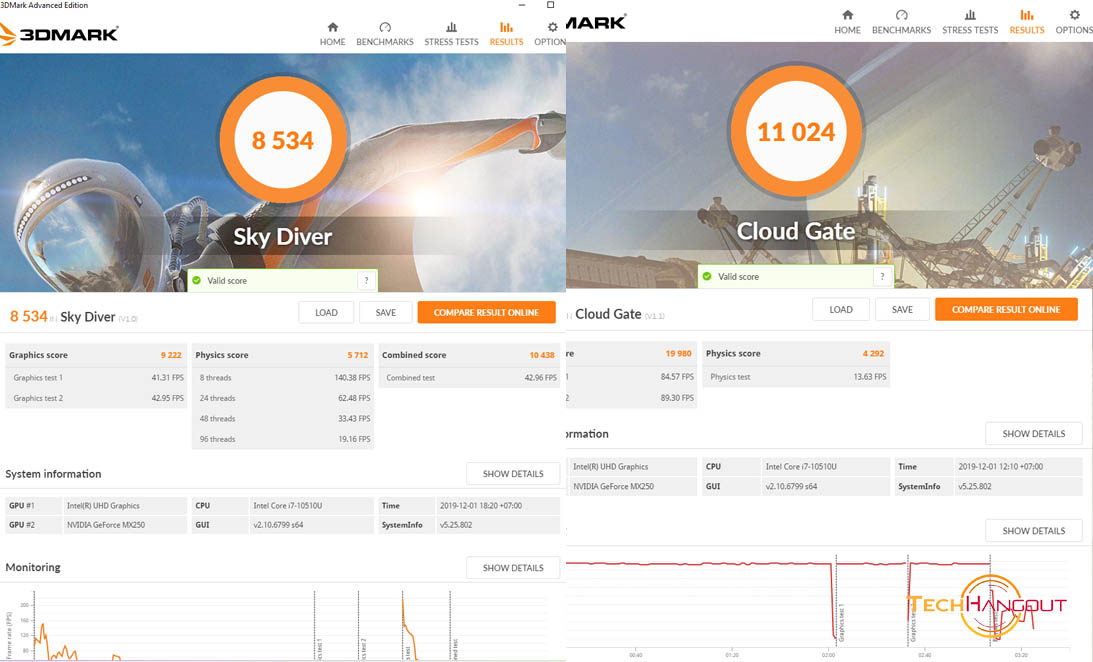Select Results tab in the Sky Diver window
Viewport: 1093px width, 662px height.
(x=506, y=33)
